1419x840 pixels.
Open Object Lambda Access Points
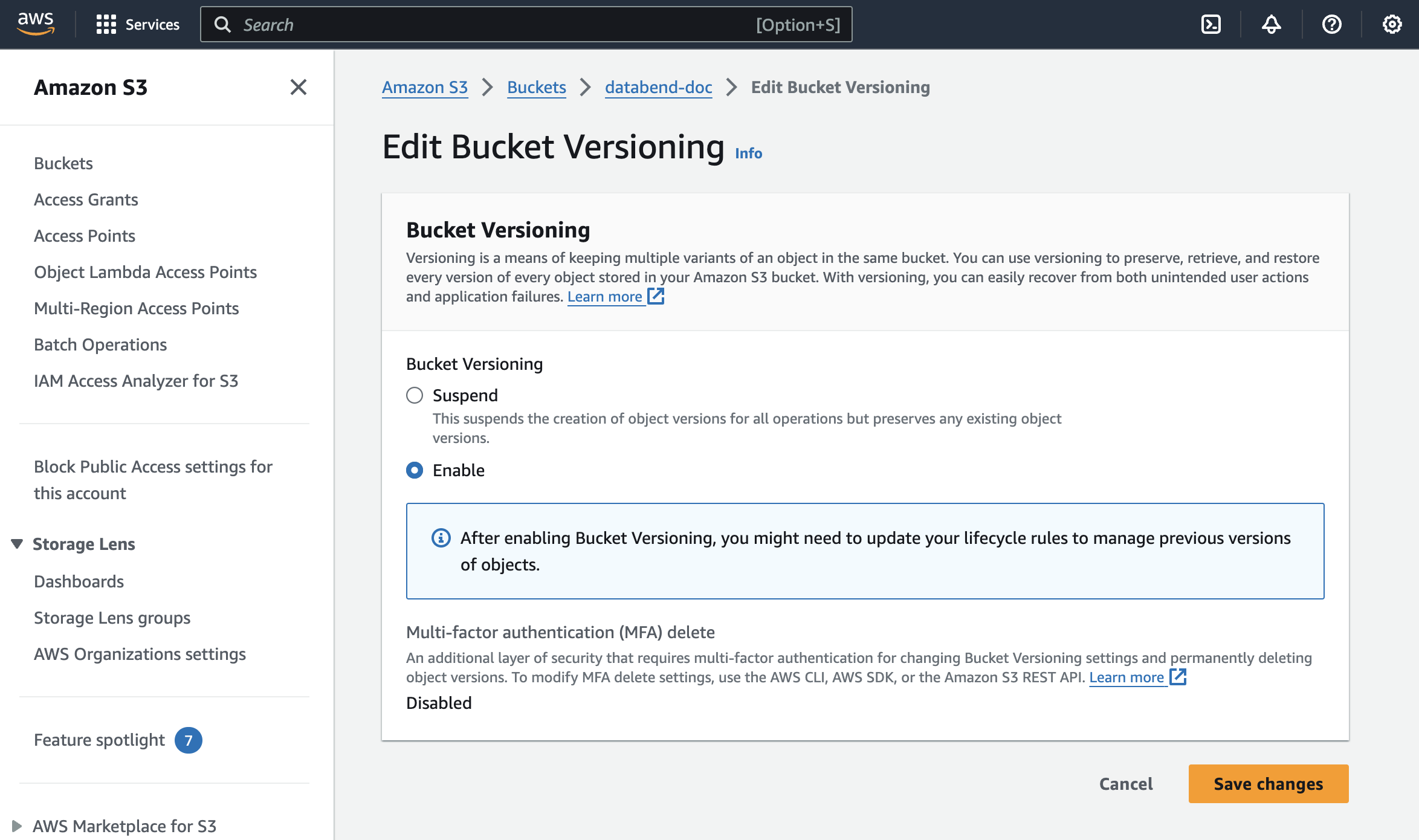click(145, 272)
